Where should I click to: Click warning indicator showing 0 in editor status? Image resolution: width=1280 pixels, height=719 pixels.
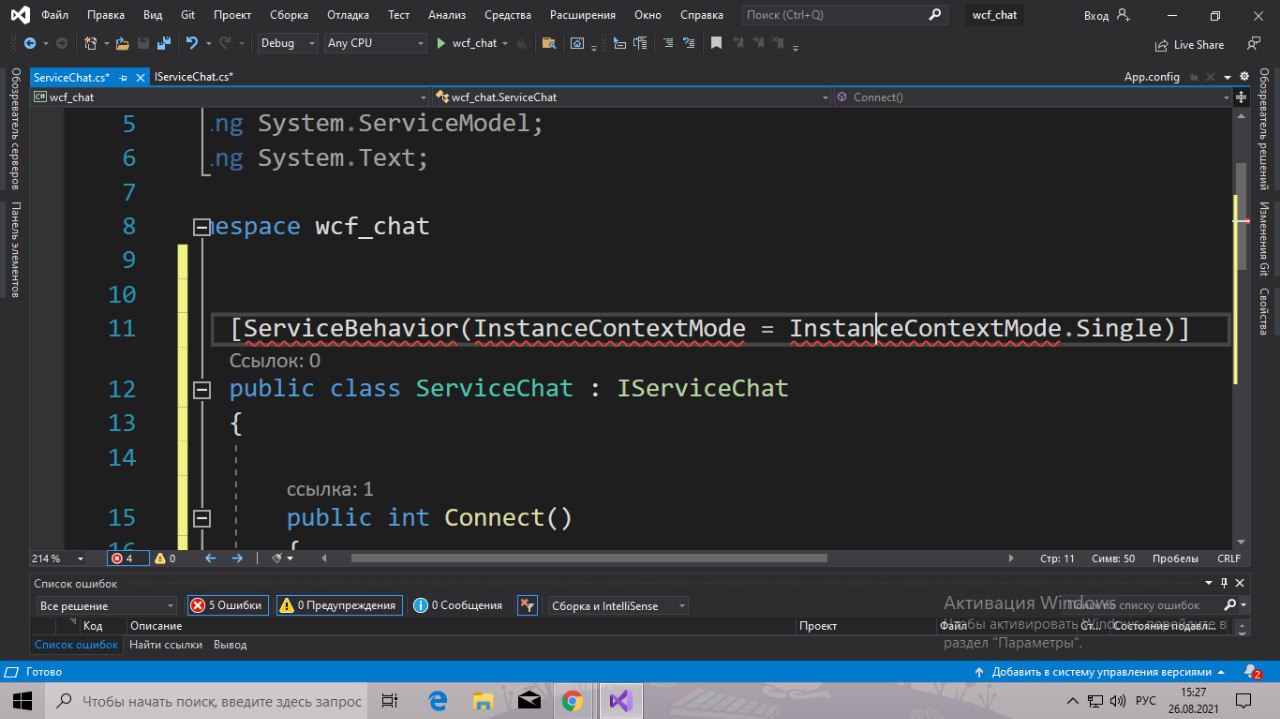[165, 558]
